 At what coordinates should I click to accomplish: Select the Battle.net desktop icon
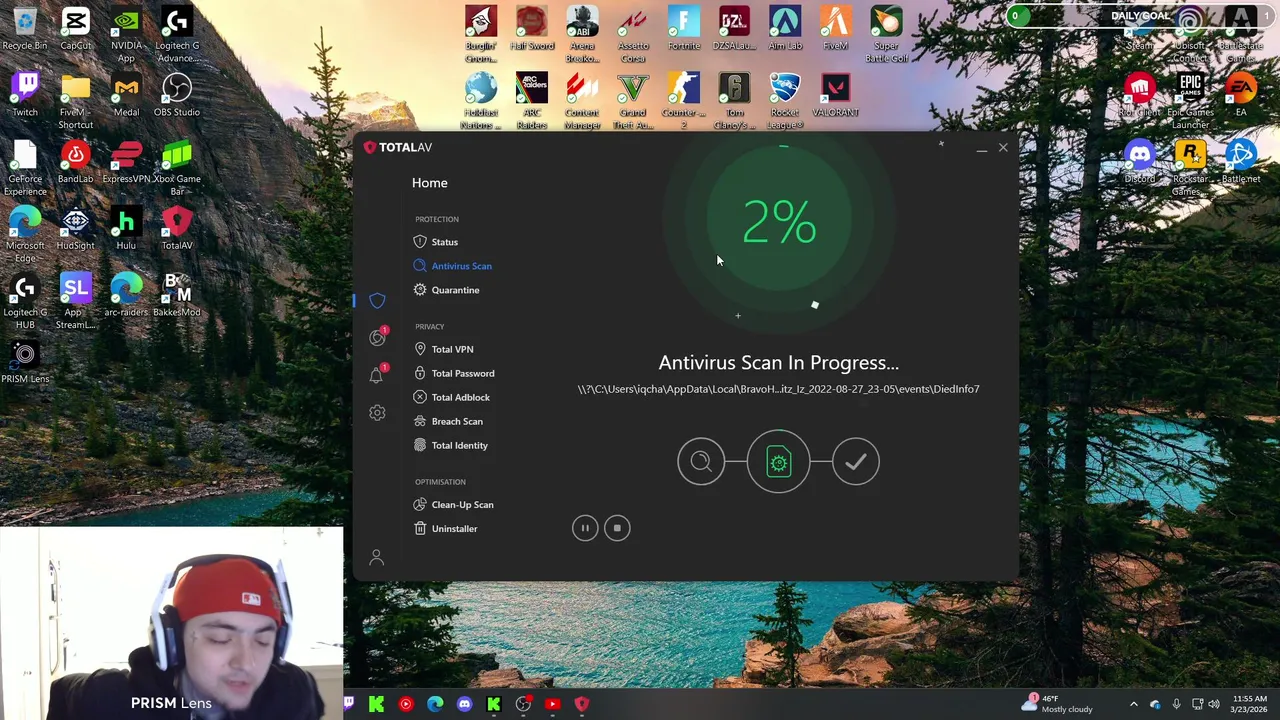(x=1241, y=162)
